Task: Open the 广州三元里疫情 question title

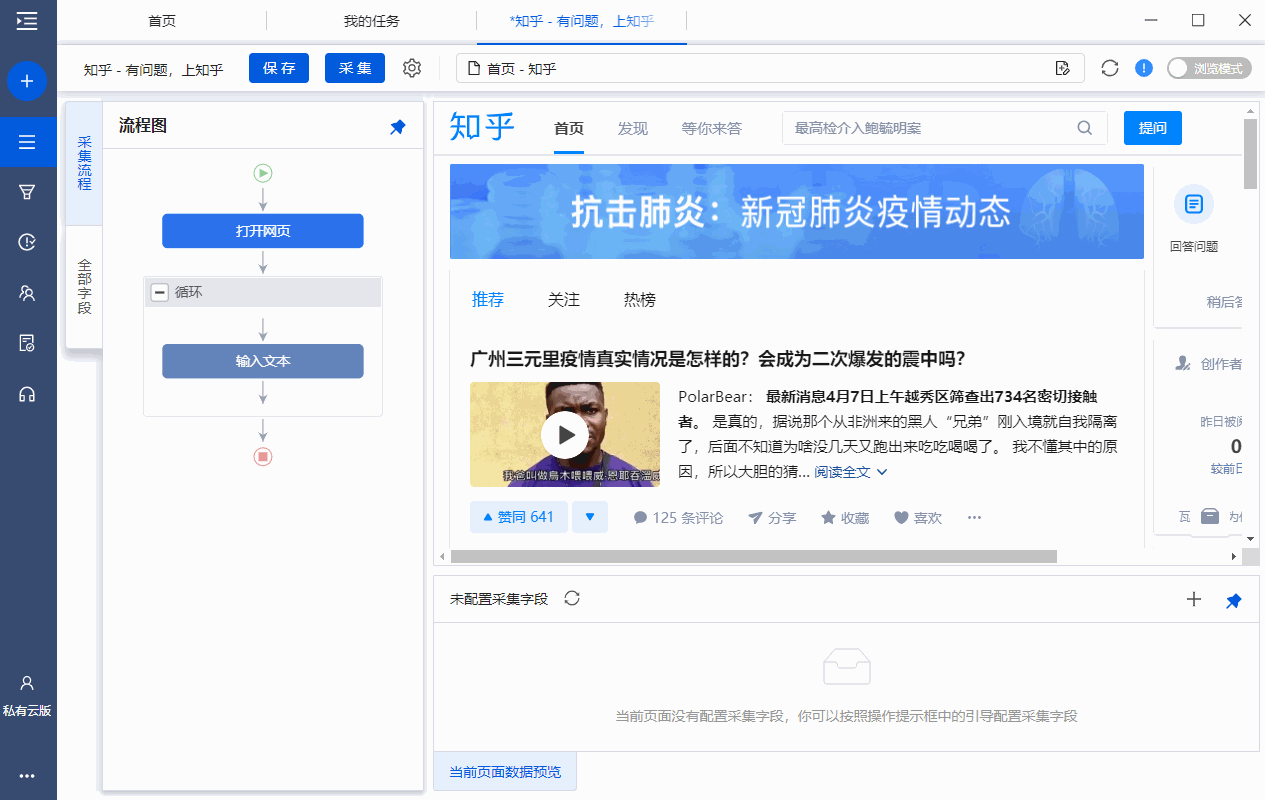Action: 717,359
